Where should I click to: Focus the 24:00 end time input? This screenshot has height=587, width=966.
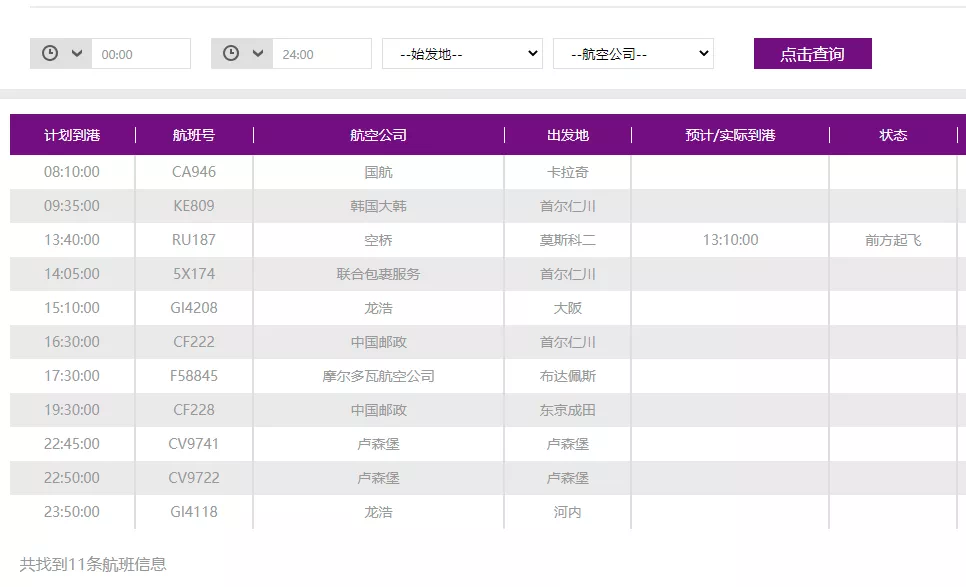tap(322, 54)
